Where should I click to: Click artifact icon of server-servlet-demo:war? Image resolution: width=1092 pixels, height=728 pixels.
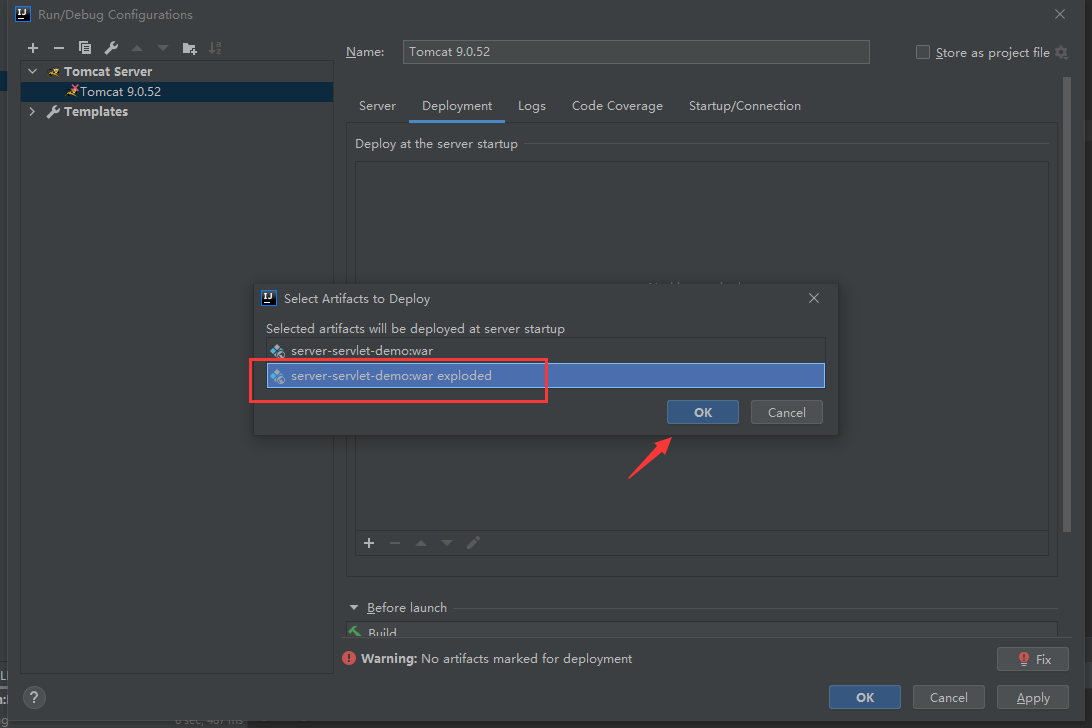pos(278,350)
